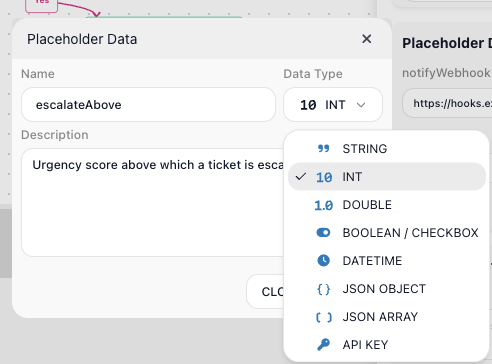Screen dimensions: 492x364
Task: Click the toggle icon beside BOOLEAN
Action: (323, 233)
